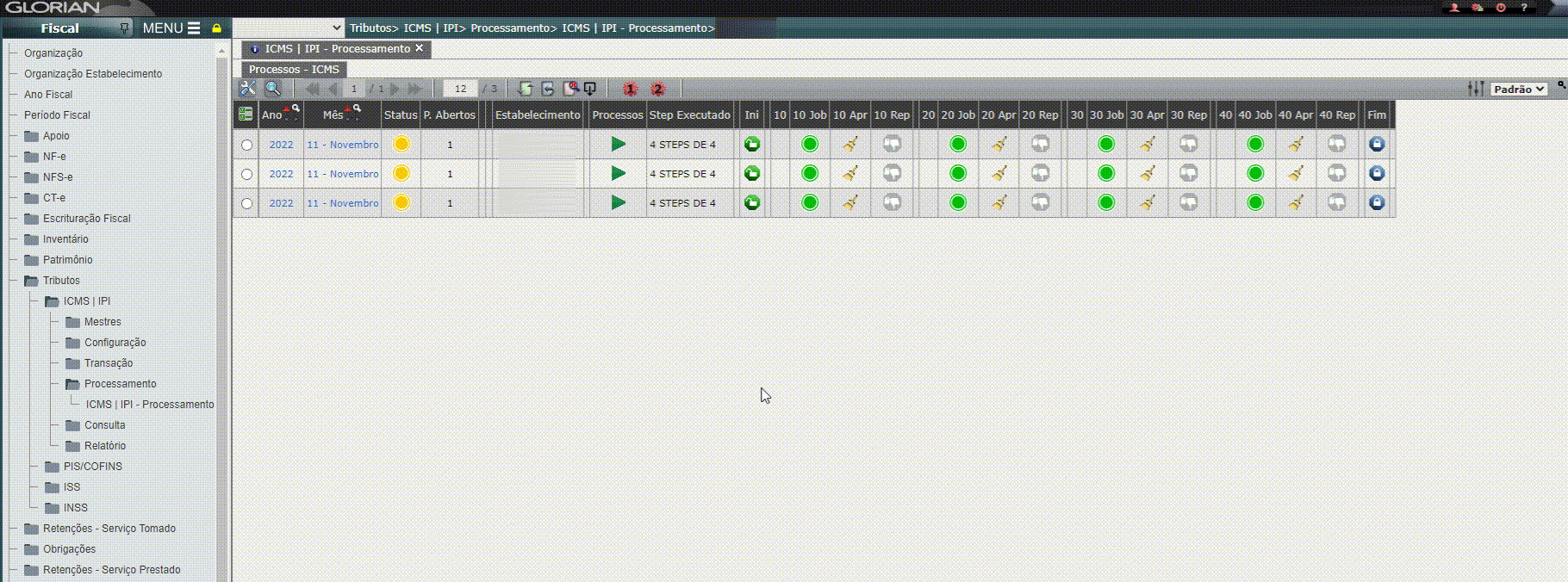This screenshot has height=582, width=1568.
Task: Click the user profile icon at top right
Action: (x=1454, y=7)
